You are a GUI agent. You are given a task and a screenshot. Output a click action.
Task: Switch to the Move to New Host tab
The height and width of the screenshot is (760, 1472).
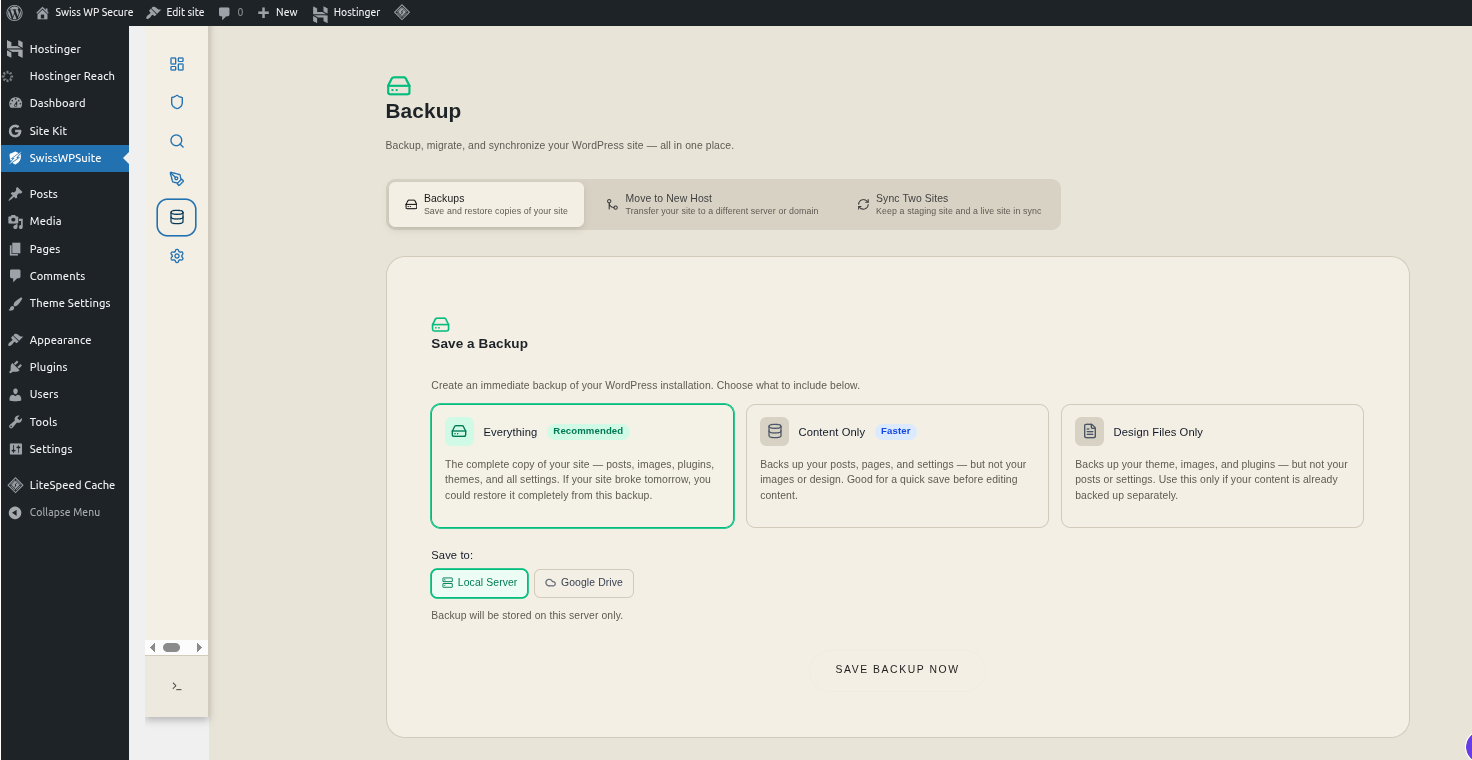tap(712, 204)
